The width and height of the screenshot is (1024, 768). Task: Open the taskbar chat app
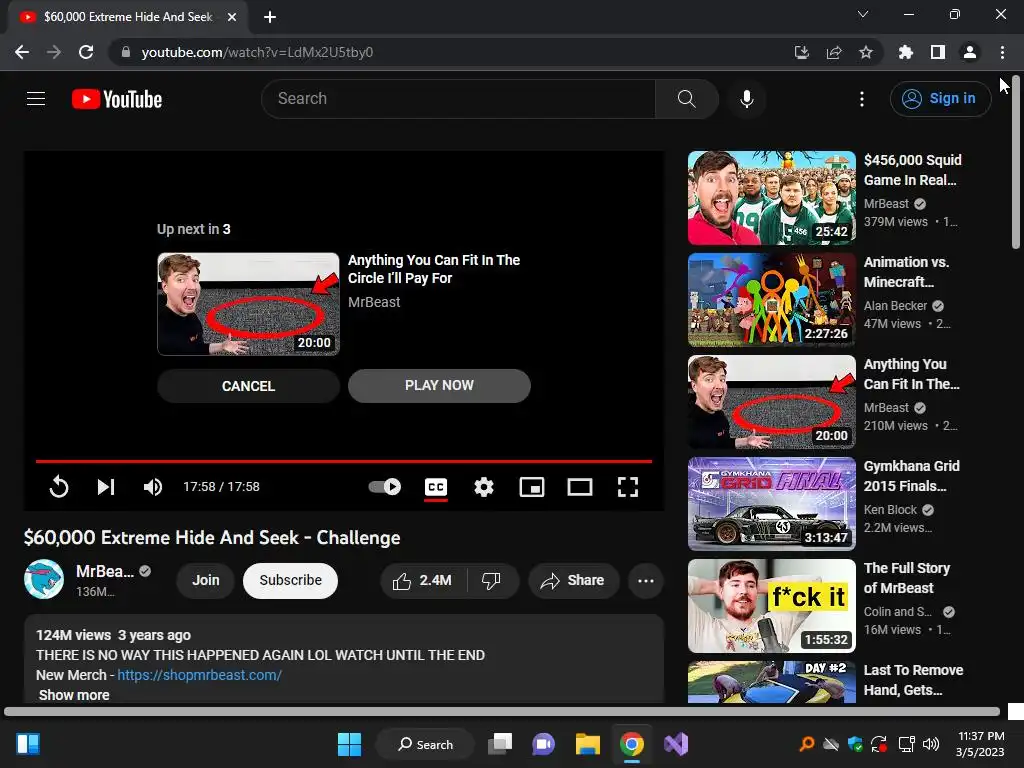pos(543,744)
